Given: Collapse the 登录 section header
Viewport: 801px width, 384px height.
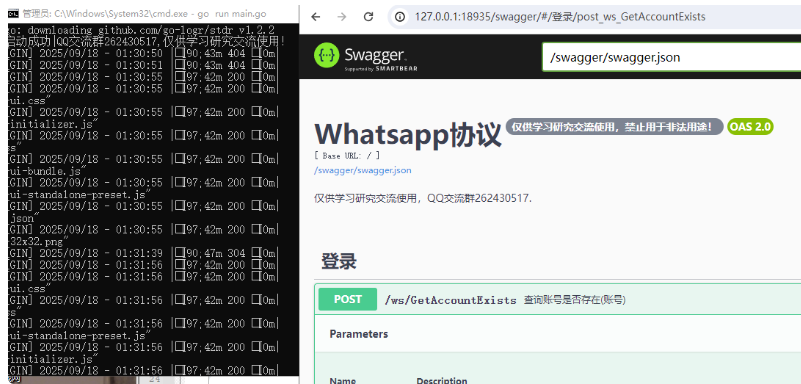Looking at the screenshot, I should (339, 261).
